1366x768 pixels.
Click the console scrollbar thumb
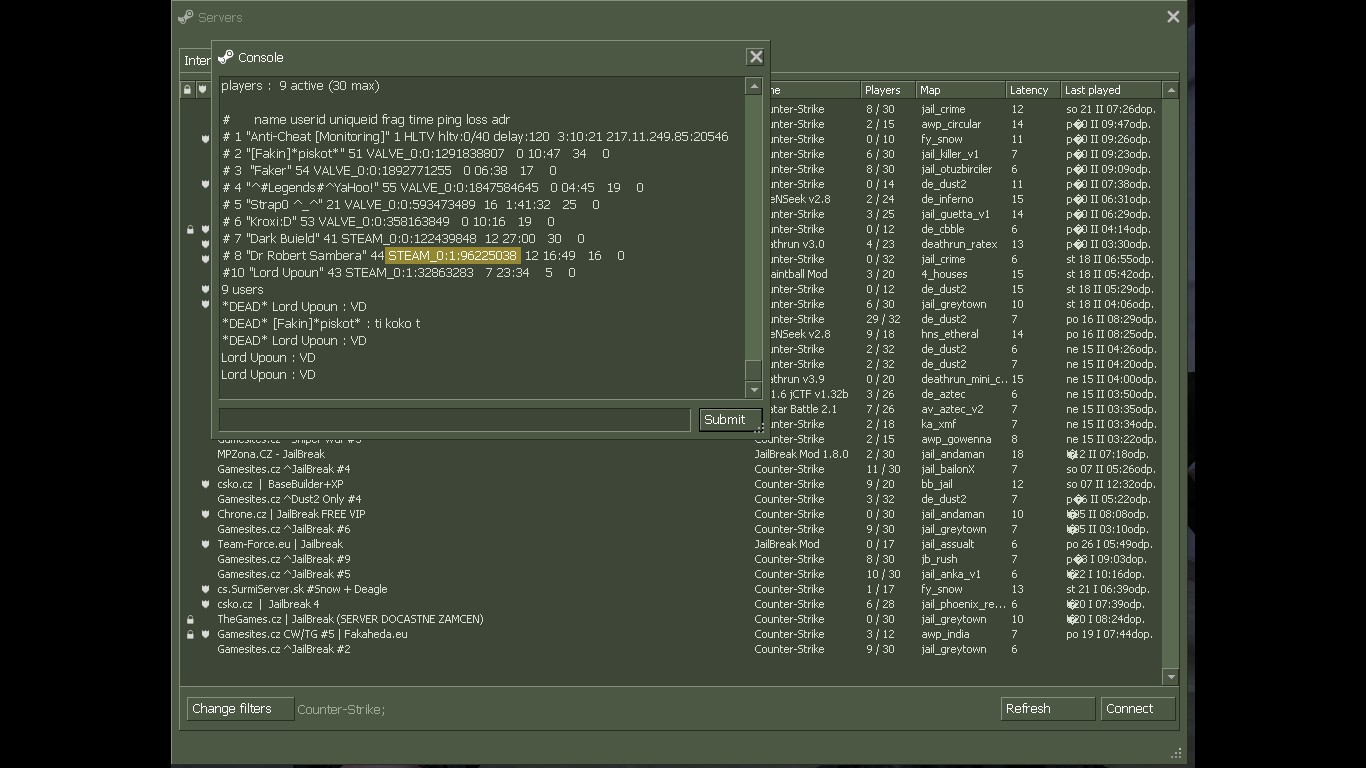click(x=754, y=370)
